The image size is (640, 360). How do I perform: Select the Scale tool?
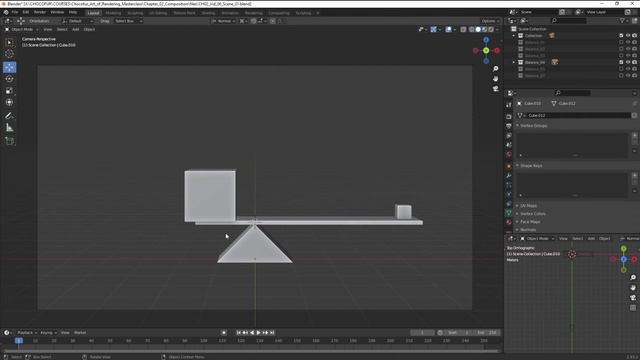click(9, 91)
